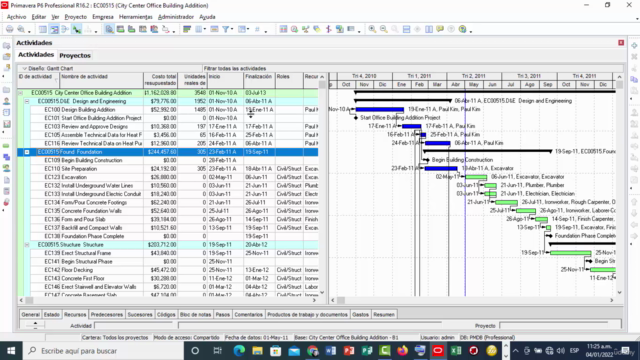Open the Proyecto menu
The height and width of the screenshot is (360, 640).
tap(76, 17)
